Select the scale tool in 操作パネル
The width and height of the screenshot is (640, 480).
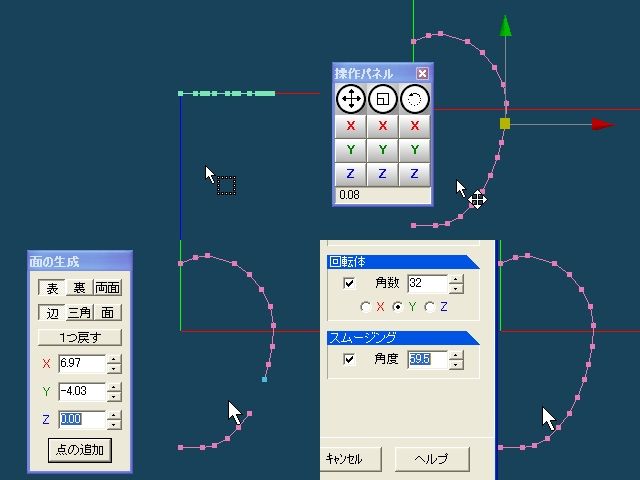(x=382, y=99)
